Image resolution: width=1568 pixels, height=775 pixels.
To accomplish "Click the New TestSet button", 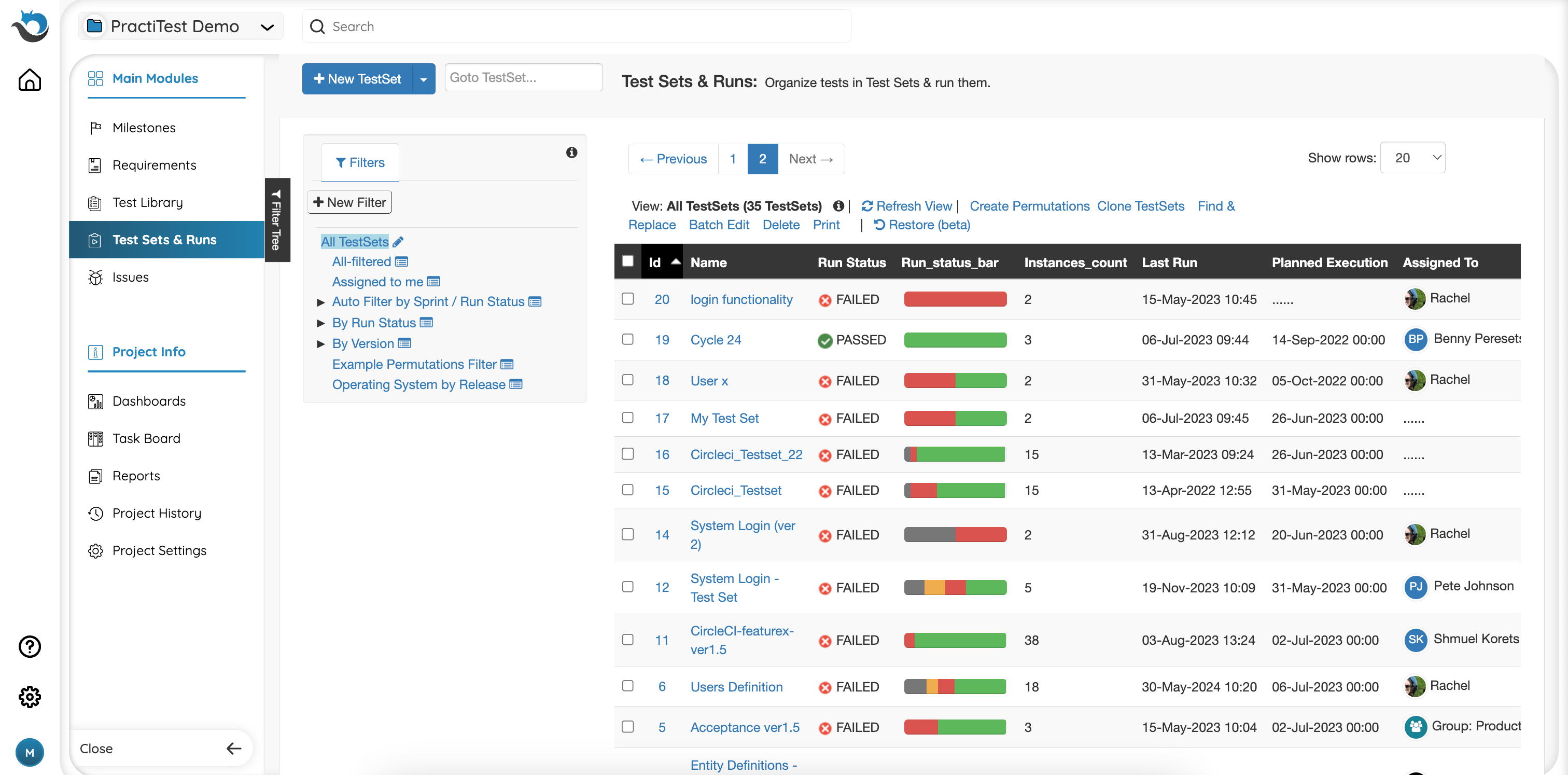I will 357,79.
